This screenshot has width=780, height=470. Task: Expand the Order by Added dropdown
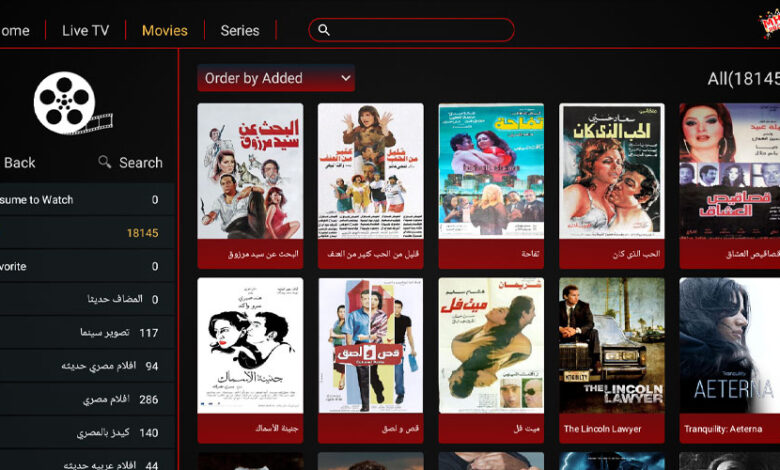coord(276,78)
